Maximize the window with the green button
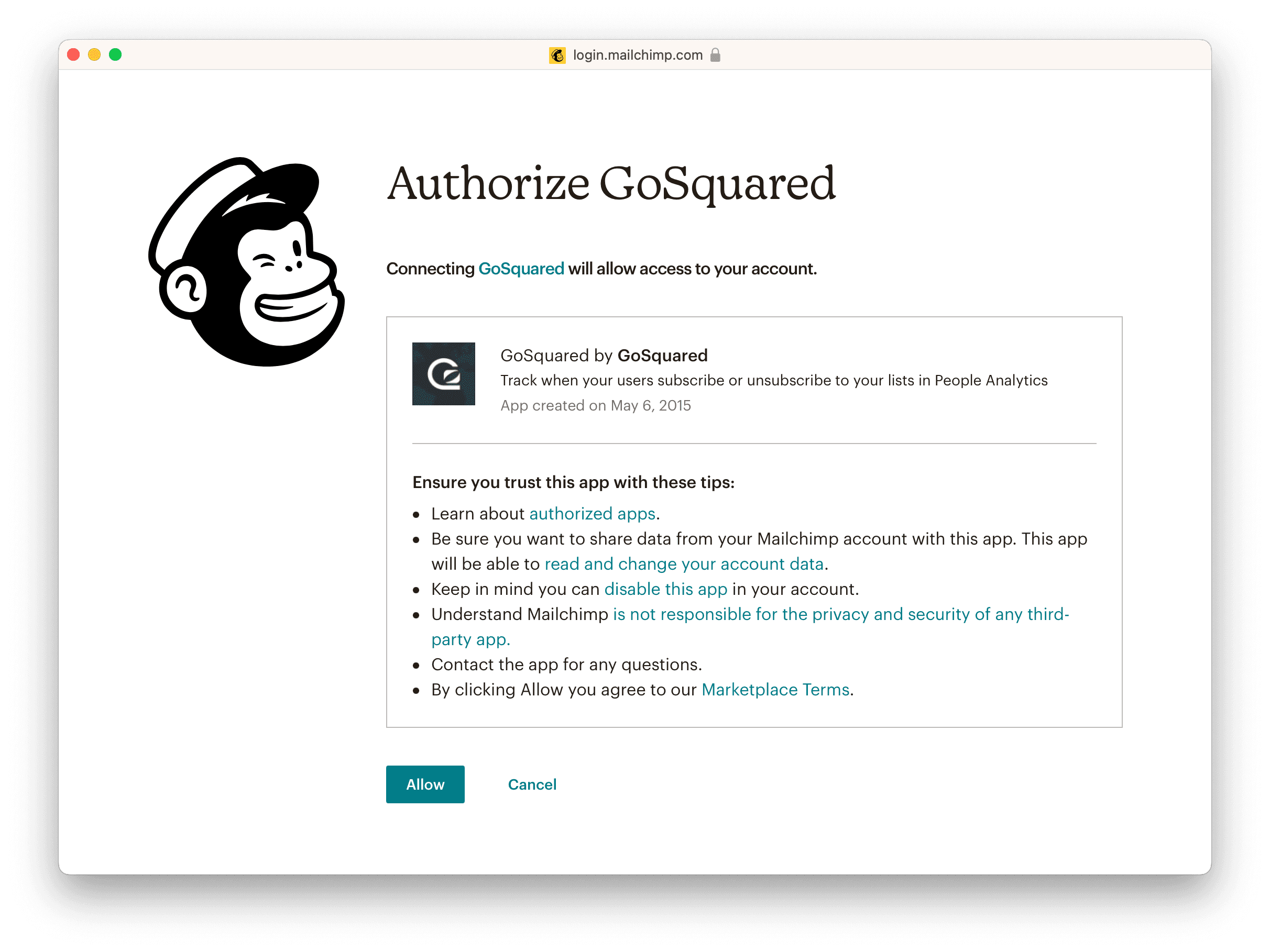1270x952 pixels. tap(115, 54)
